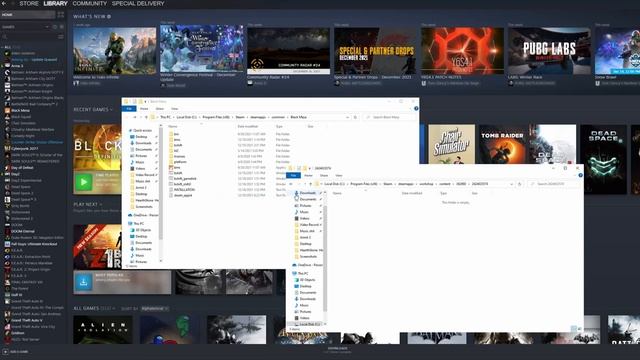
Task: Switch front Explorer to large icons view
Action: tap(580, 329)
